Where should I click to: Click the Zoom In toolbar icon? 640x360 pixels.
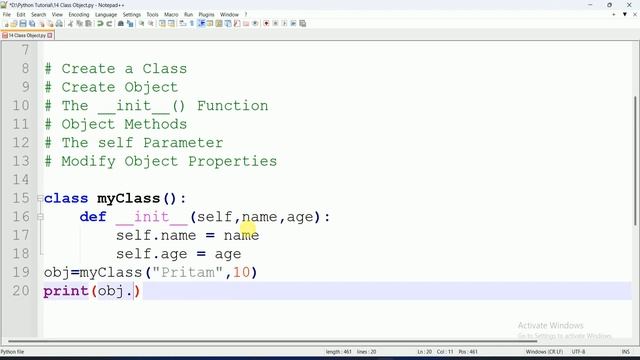[x=142, y=24]
